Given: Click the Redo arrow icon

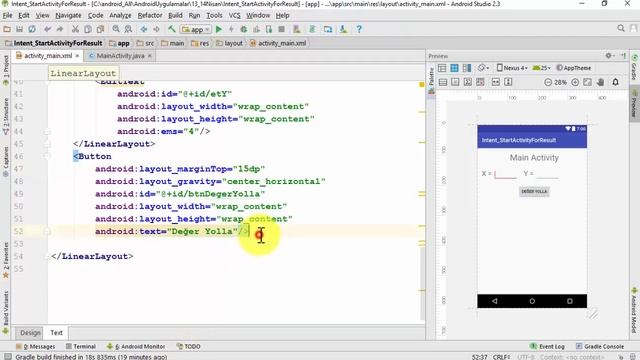Looking at the screenshot, I should pyautogui.click(x=60, y=29).
